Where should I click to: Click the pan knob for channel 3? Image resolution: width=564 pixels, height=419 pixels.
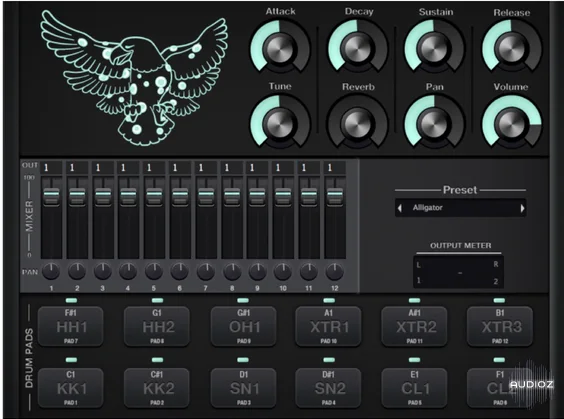pyautogui.click(x=103, y=271)
